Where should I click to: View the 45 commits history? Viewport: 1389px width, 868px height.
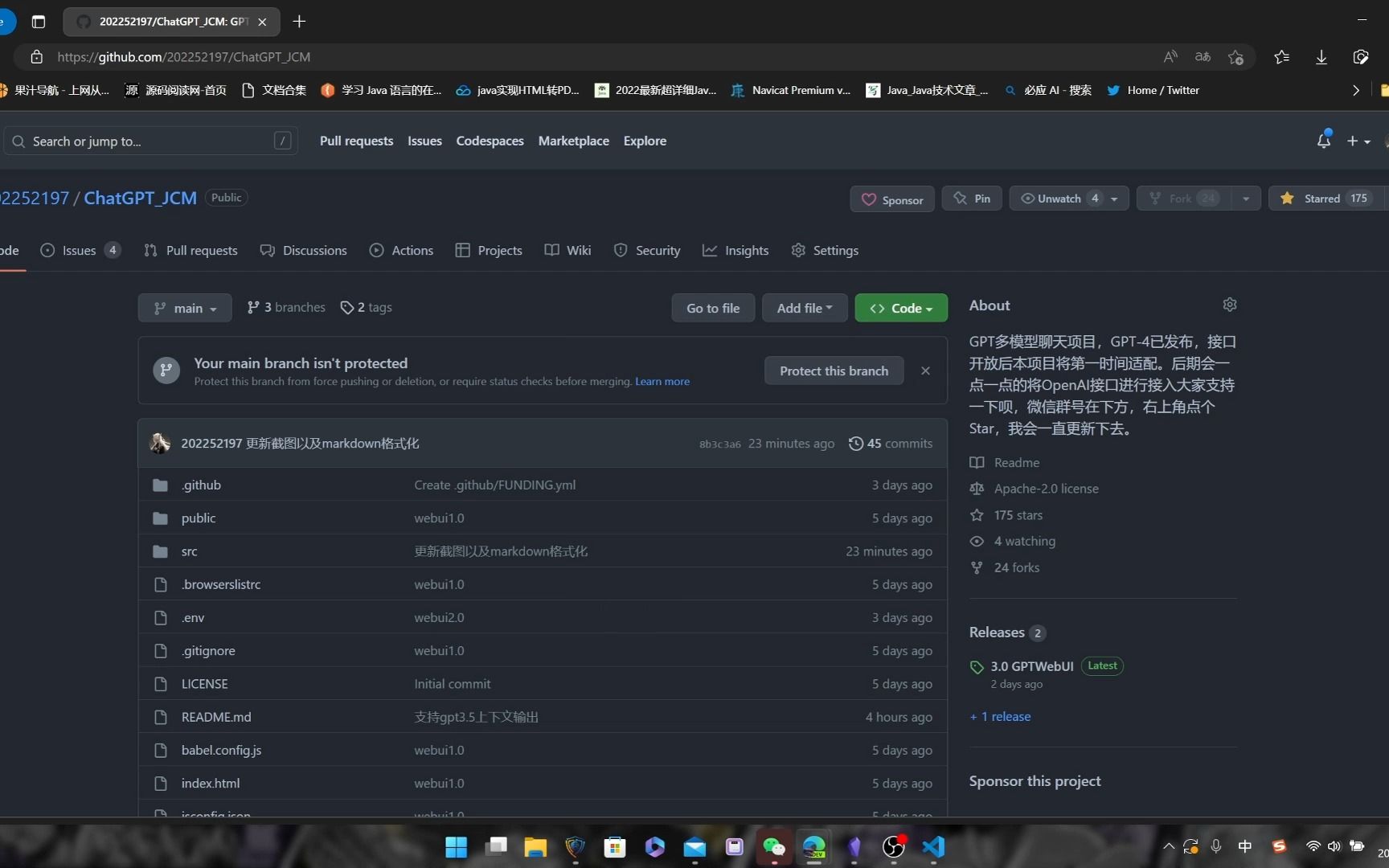coord(890,443)
